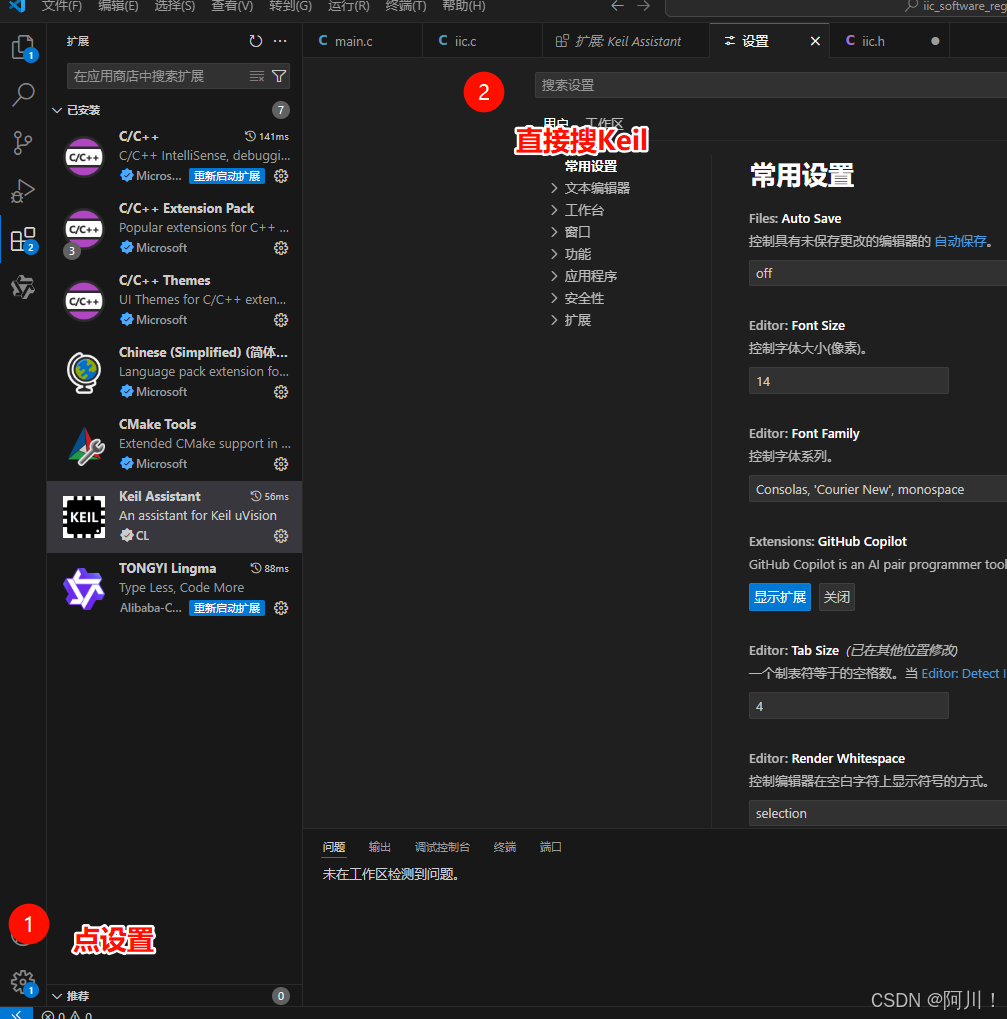Click 关闭 button for GitHub Copilot

pos(837,597)
